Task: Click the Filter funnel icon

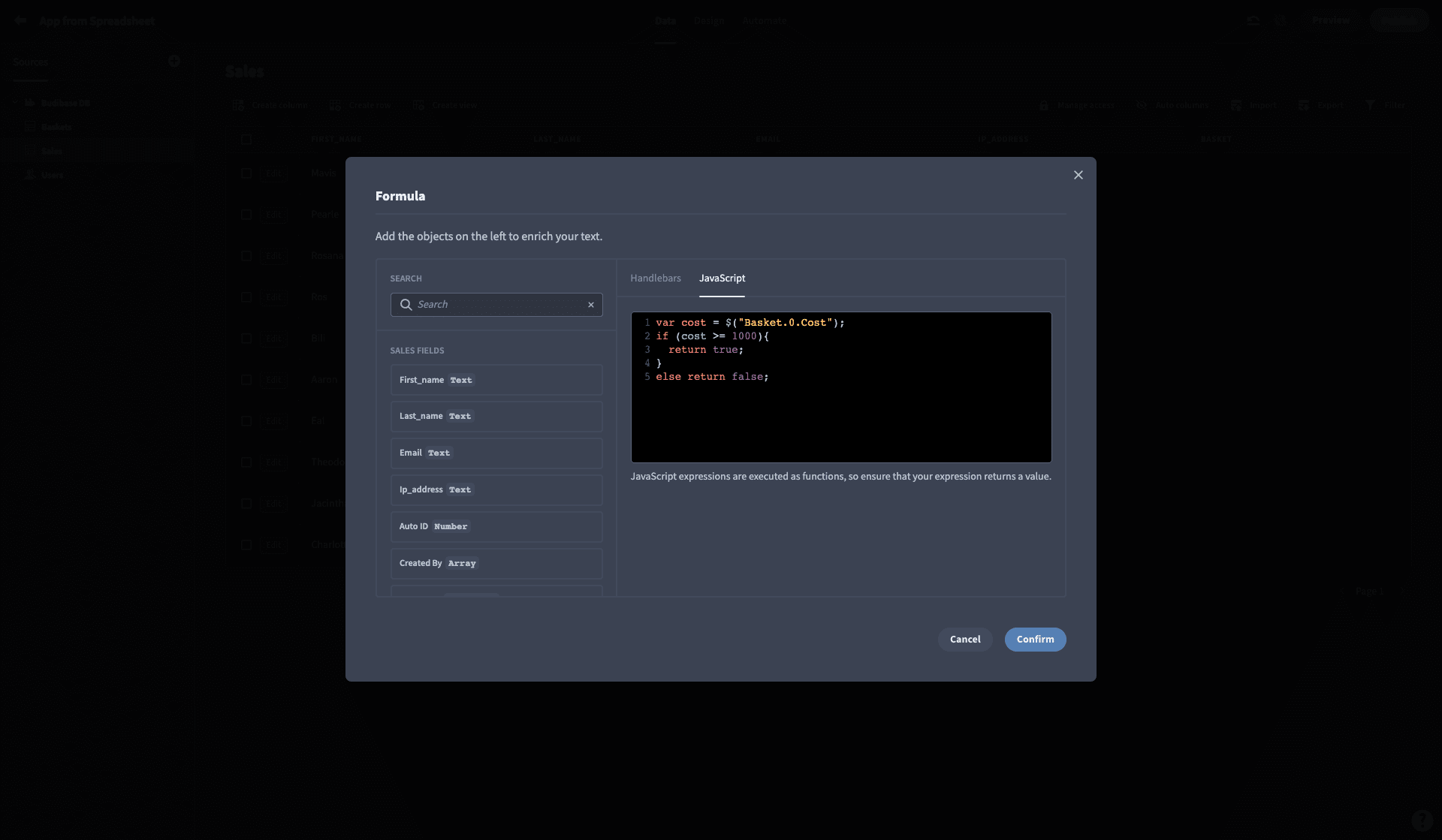Action: (1370, 105)
